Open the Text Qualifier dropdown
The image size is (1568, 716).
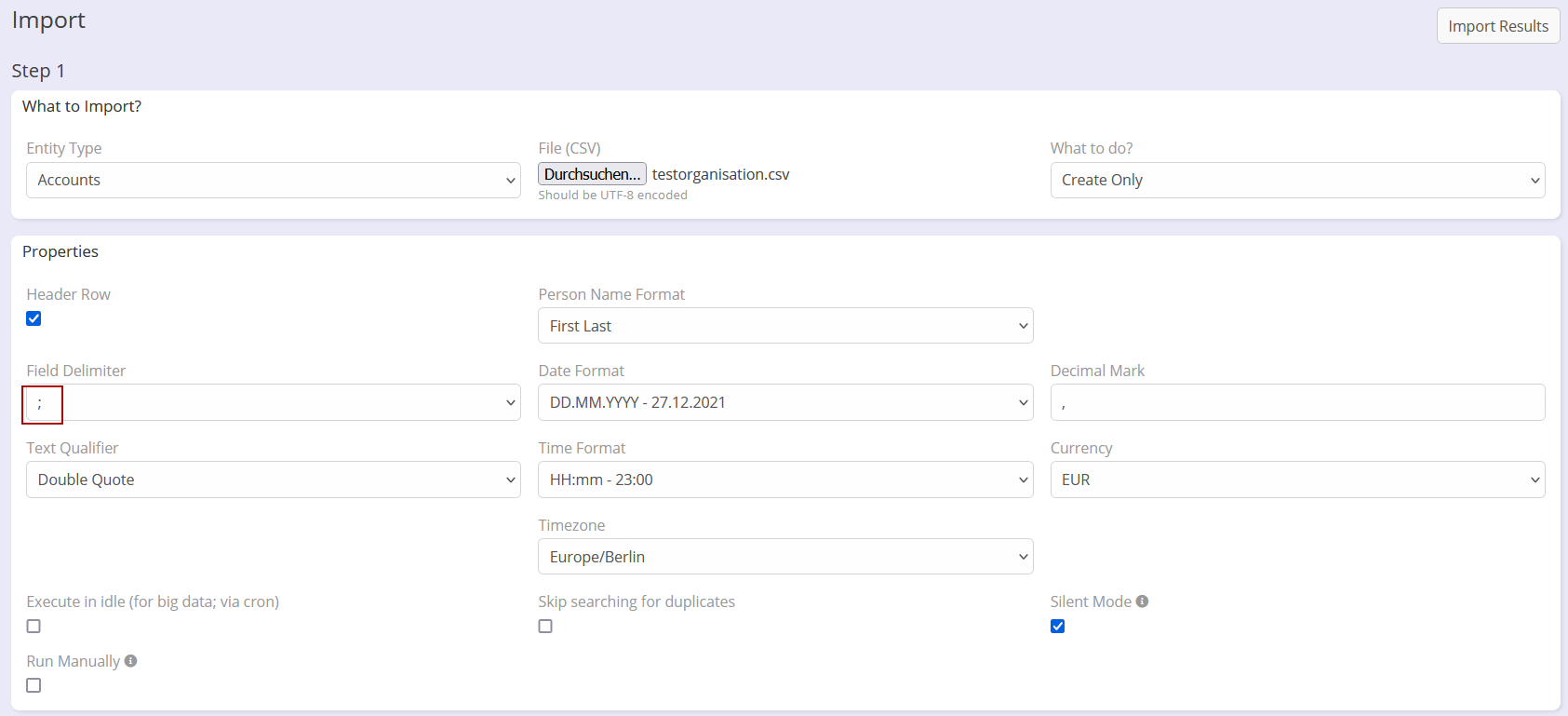[273, 480]
